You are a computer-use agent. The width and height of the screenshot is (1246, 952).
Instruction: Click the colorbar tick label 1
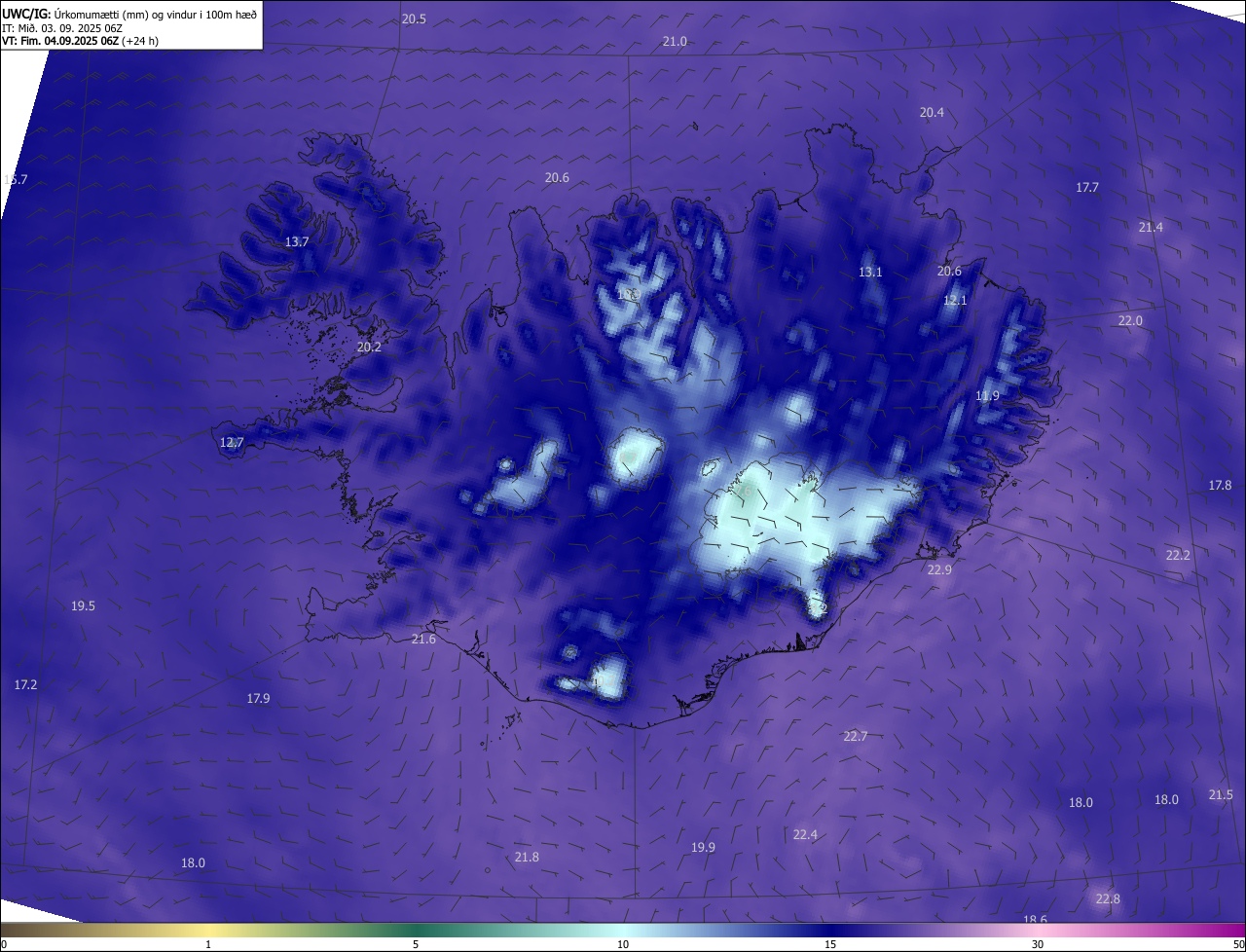(208, 944)
